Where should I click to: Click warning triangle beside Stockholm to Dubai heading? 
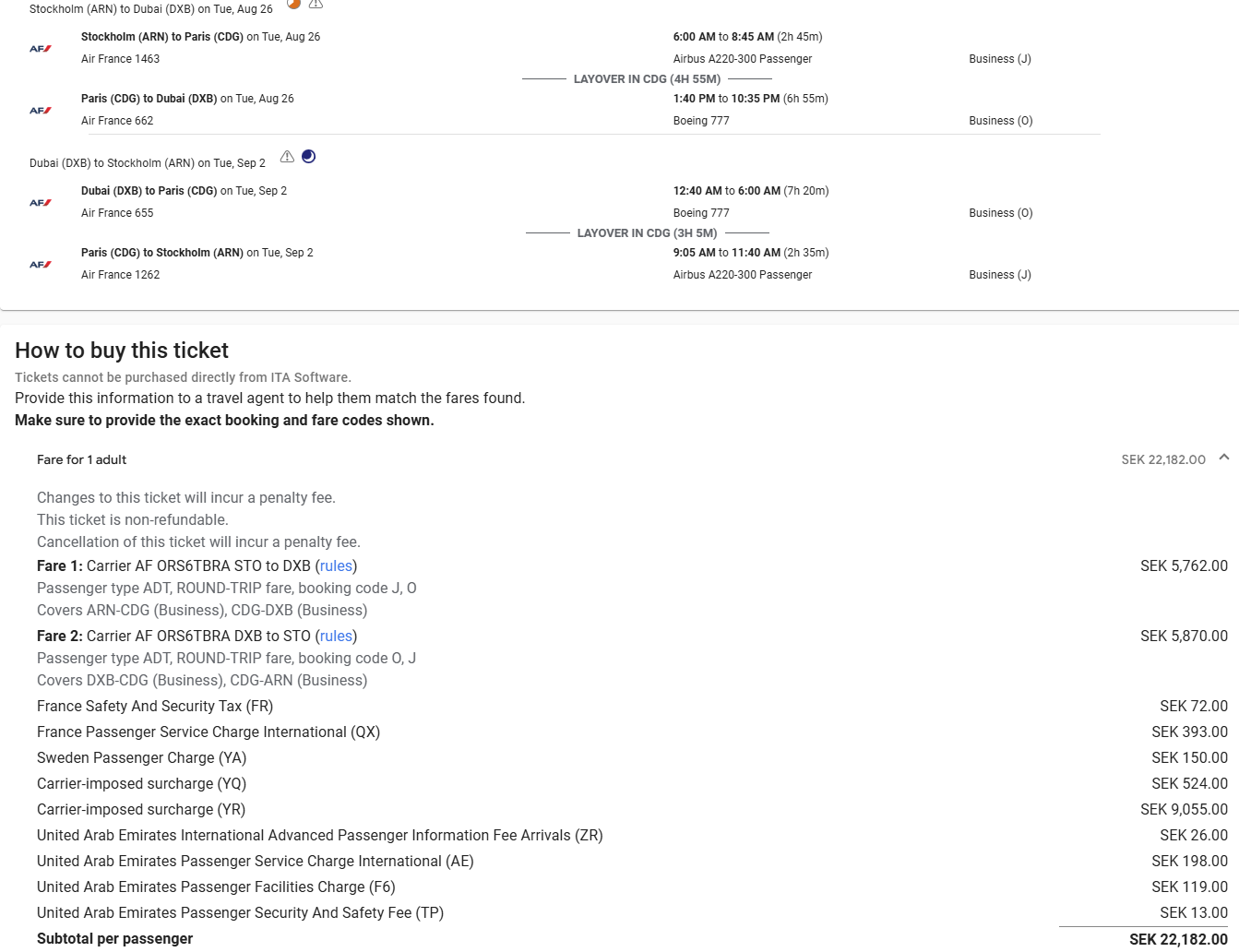(x=316, y=4)
